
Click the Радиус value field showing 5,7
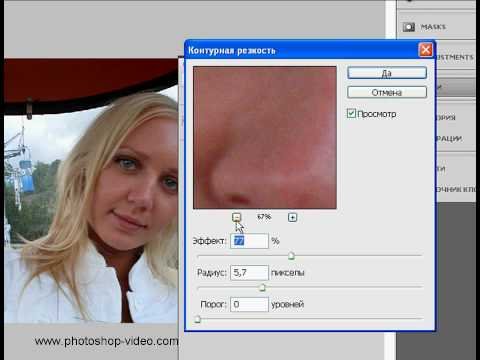tap(249, 273)
